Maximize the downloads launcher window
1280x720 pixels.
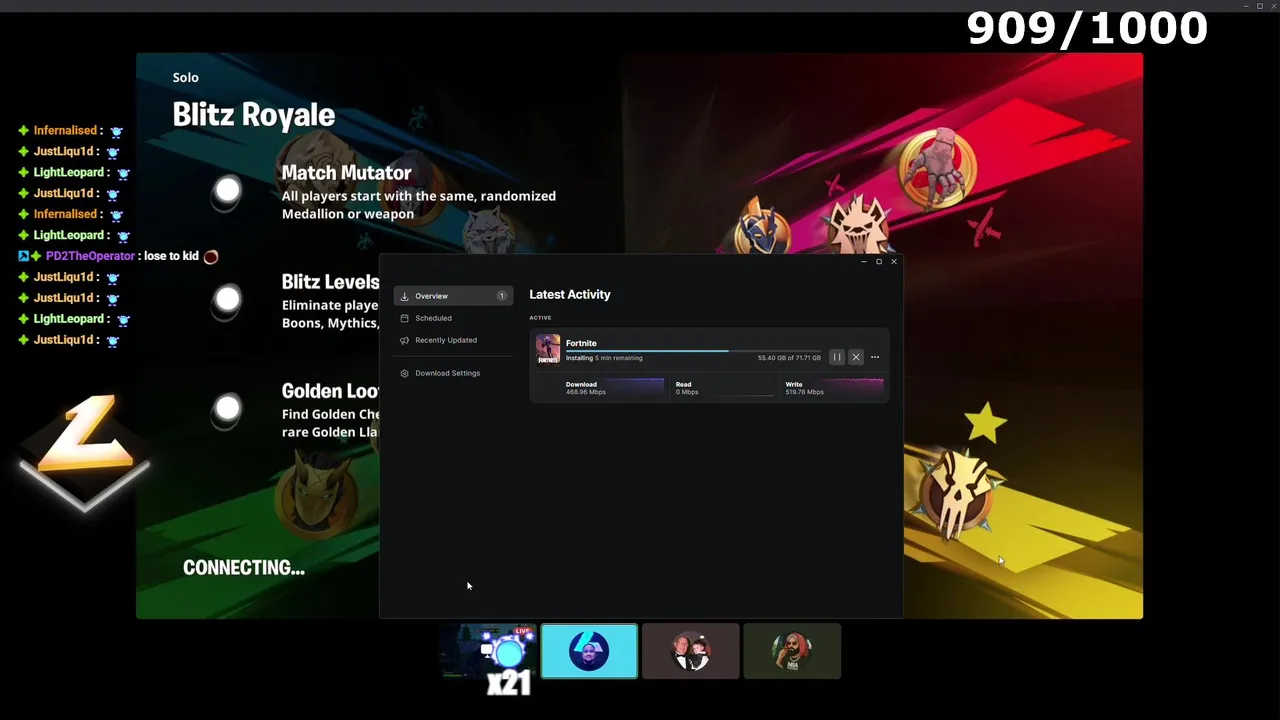[x=879, y=262]
